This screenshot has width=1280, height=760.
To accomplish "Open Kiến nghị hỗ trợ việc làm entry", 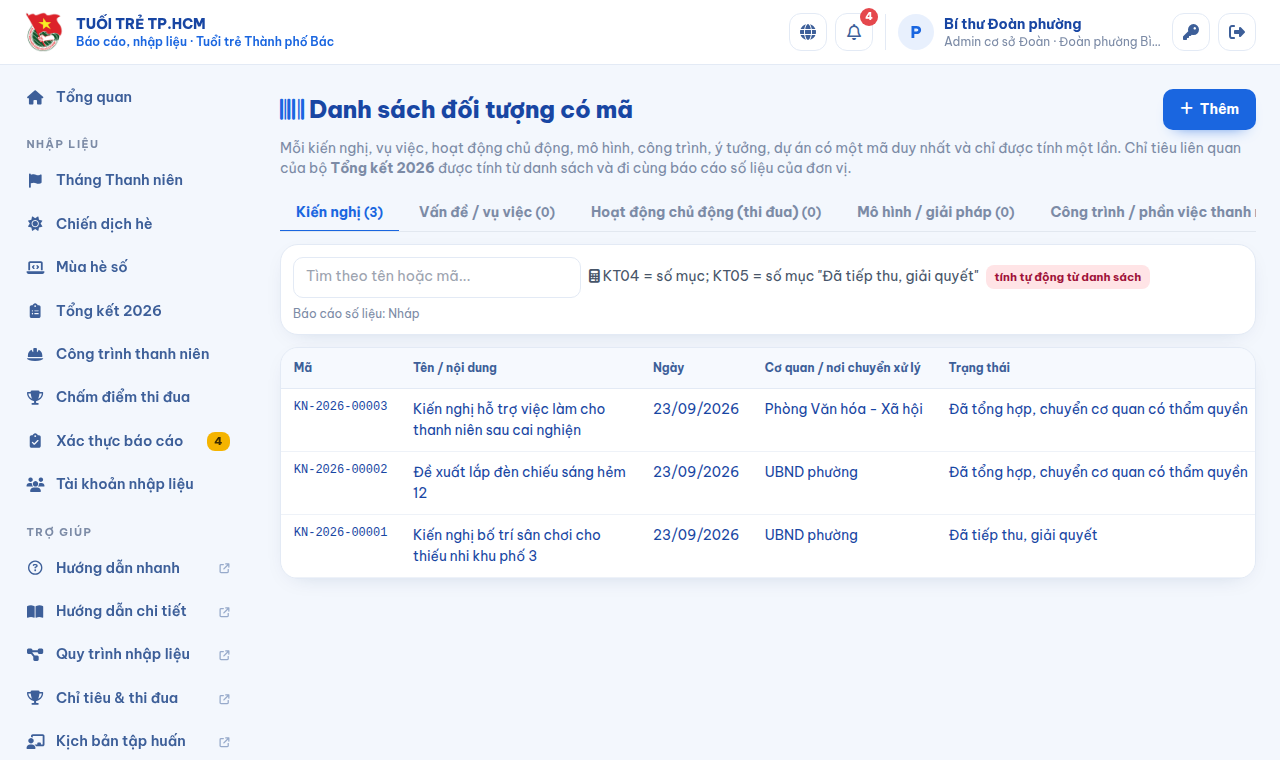I will point(509,420).
